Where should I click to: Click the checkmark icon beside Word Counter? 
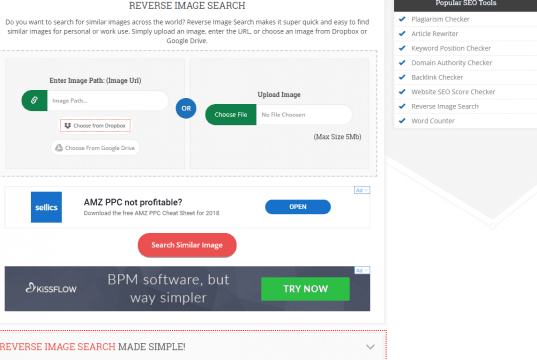pos(402,121)
